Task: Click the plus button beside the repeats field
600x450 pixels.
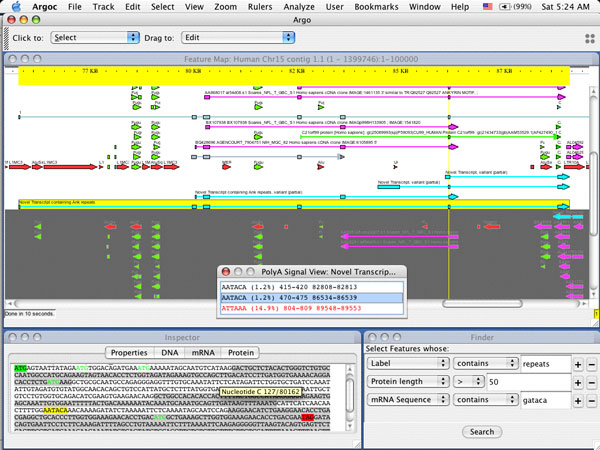Action: [x=579, y=363]
